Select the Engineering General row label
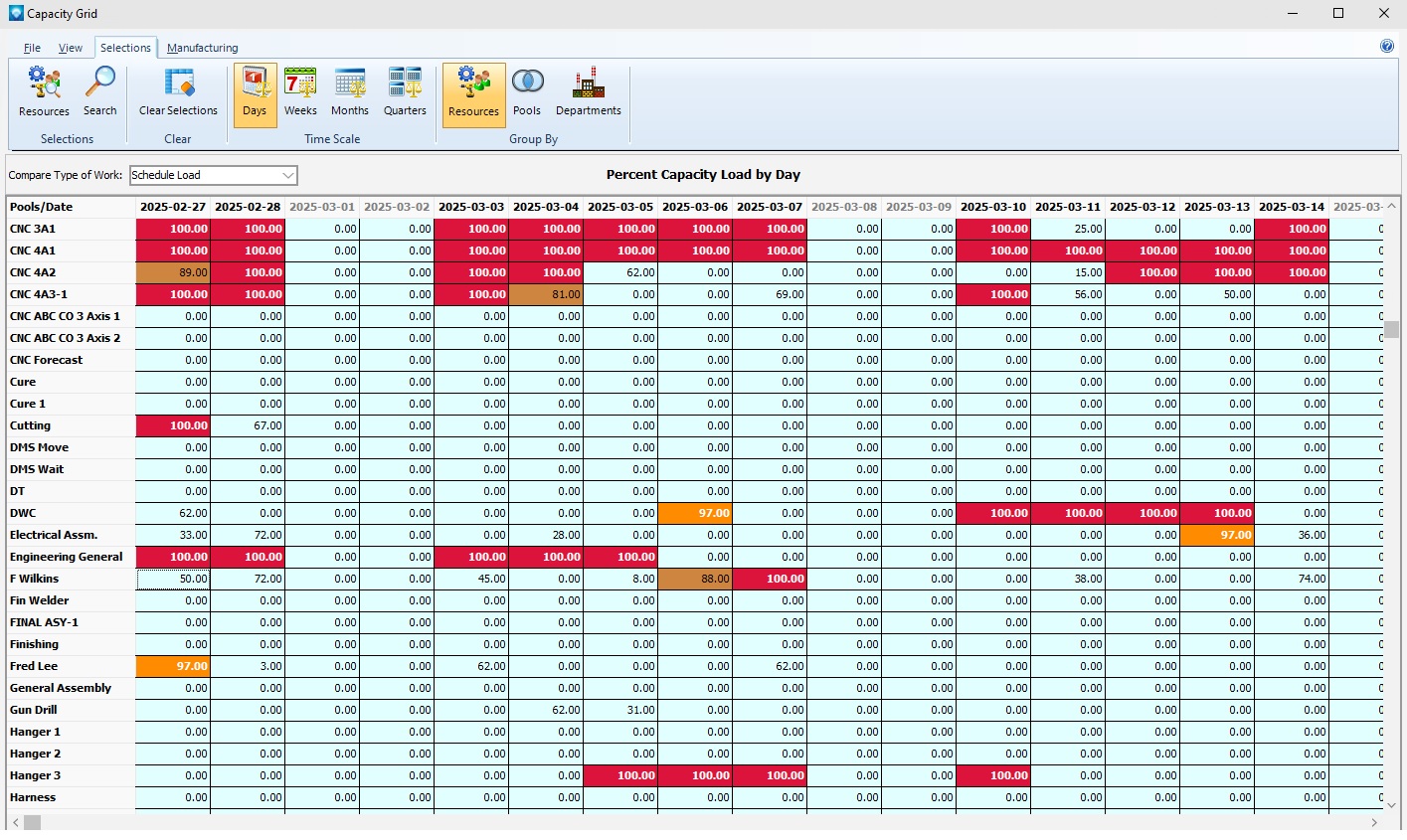Viewport: 1407px width, 840px height. coord(72,557)
